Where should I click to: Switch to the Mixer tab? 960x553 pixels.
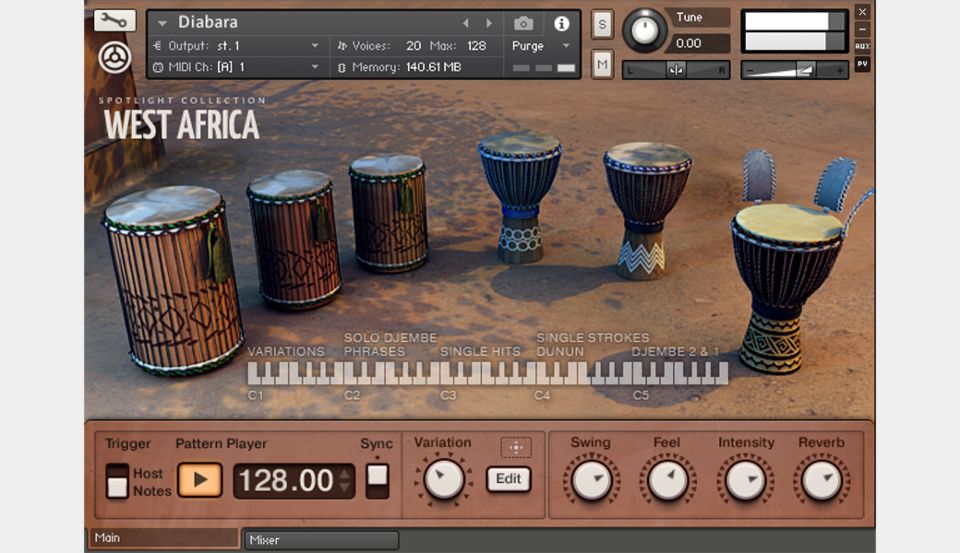point(321,540)
